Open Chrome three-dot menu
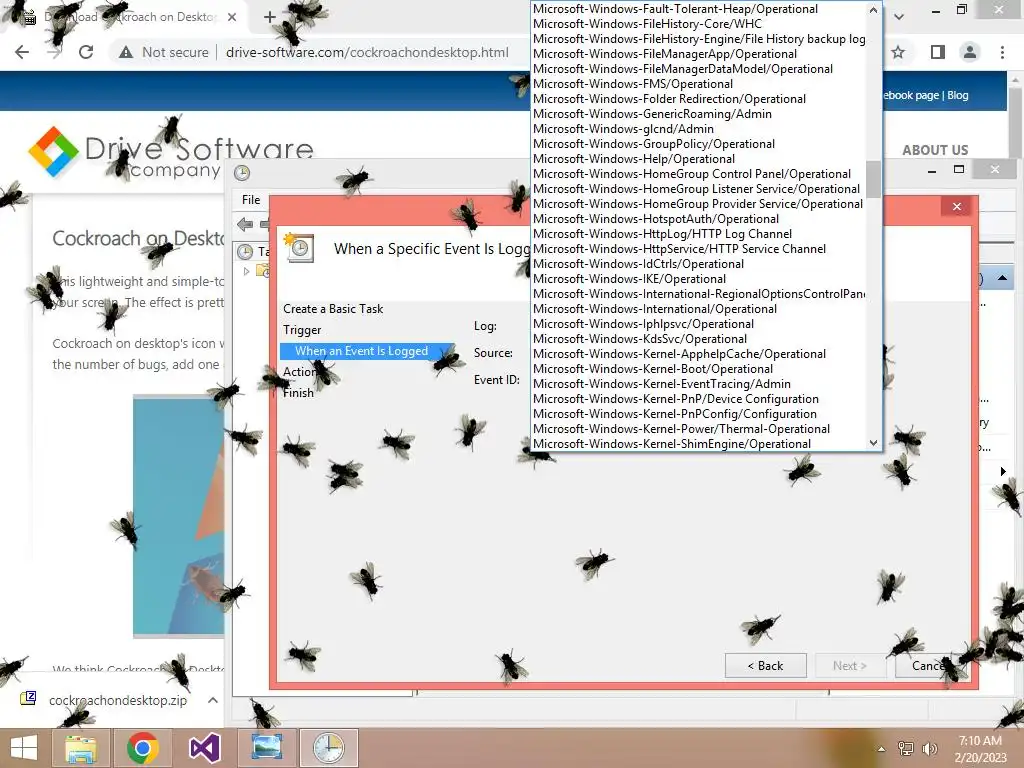Viewport: 1024px width, 768px height. (x=1002, y=52)
